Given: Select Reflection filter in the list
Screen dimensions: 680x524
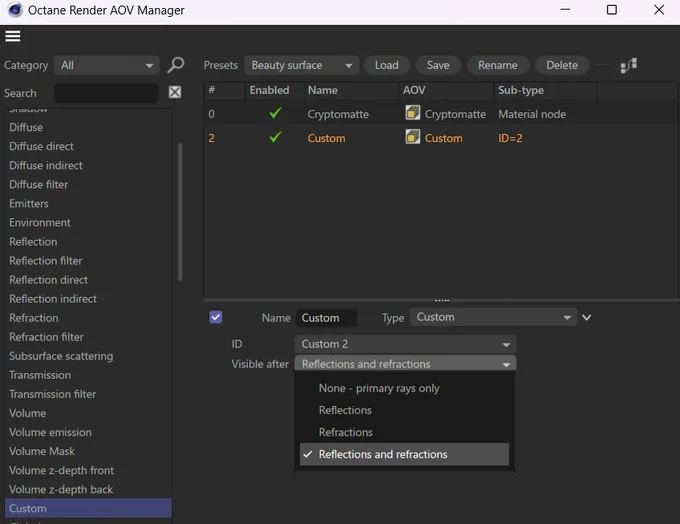Looking at the screenshot, I should 88,261.
